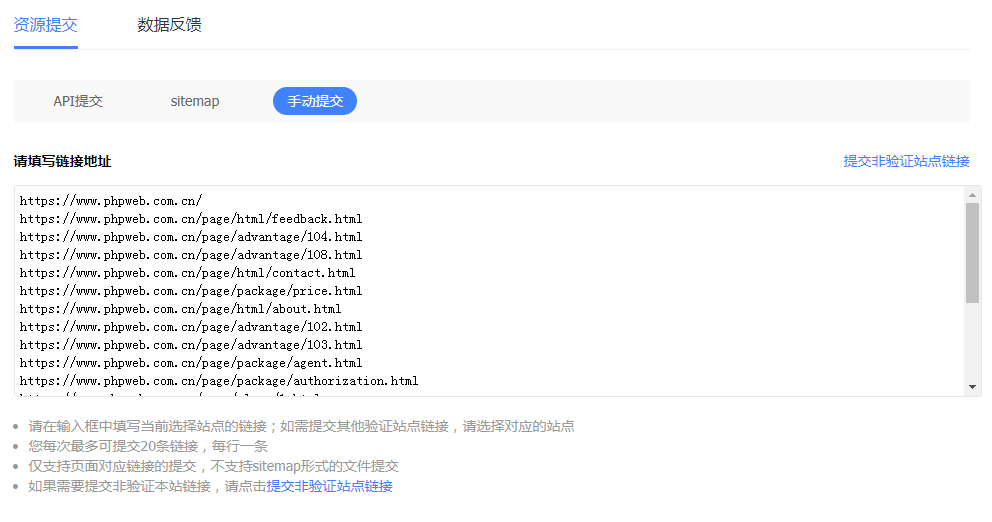Screen dimensions: 992x522
Task: Click the advantage/104.html URL line
Action: pyautogui.click(x=190, y=237)
